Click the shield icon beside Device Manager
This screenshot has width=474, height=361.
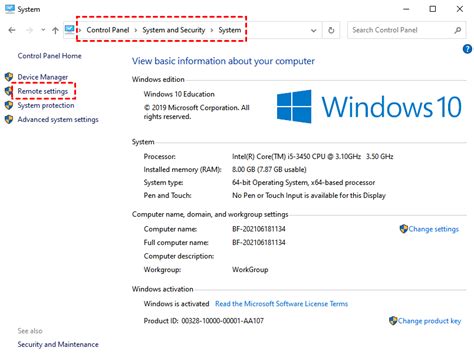click(x=9, y=77)
